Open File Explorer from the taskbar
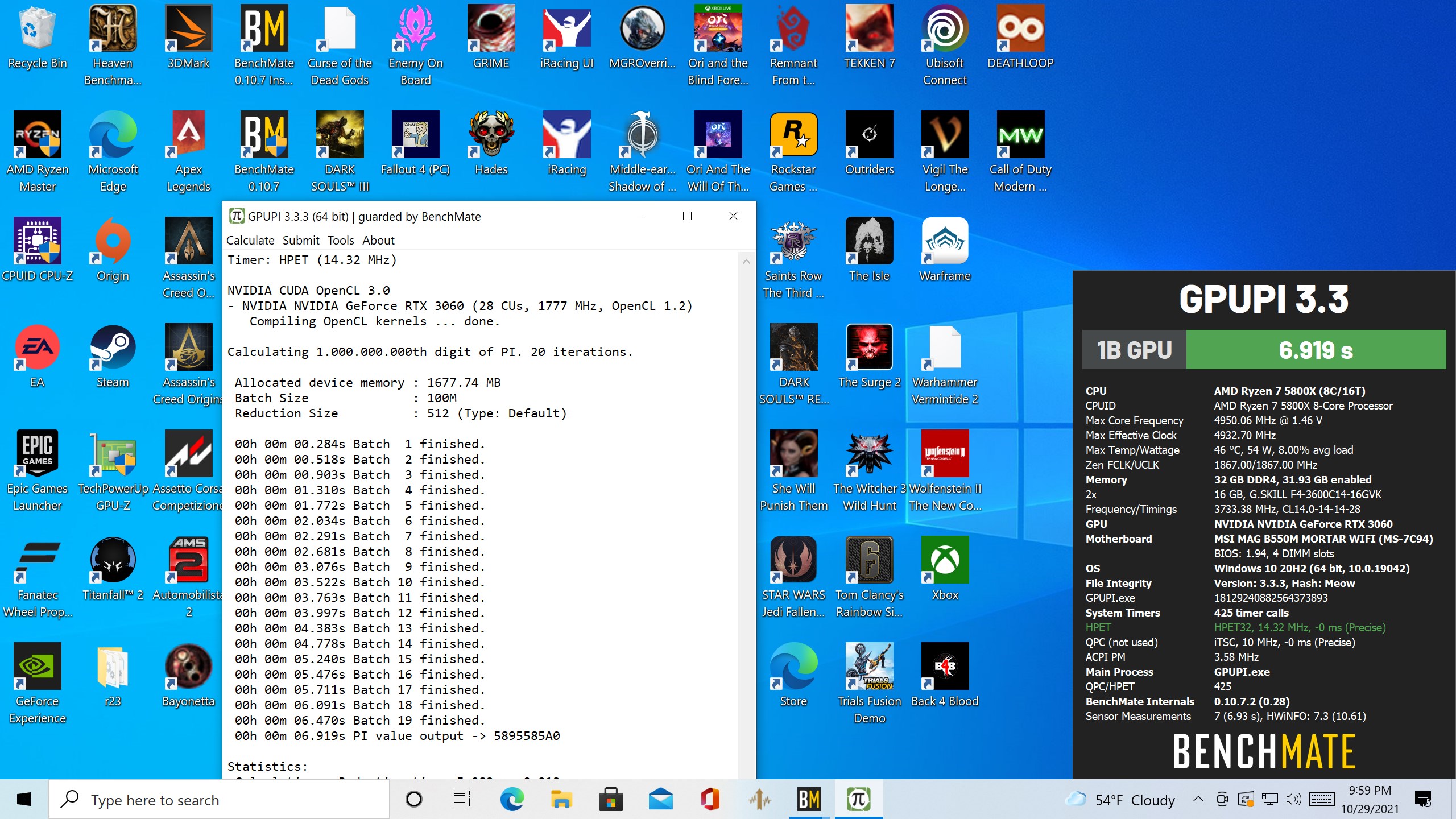Image resolution: width=1456 pixels, height=819 pixels. coord(561,800)
